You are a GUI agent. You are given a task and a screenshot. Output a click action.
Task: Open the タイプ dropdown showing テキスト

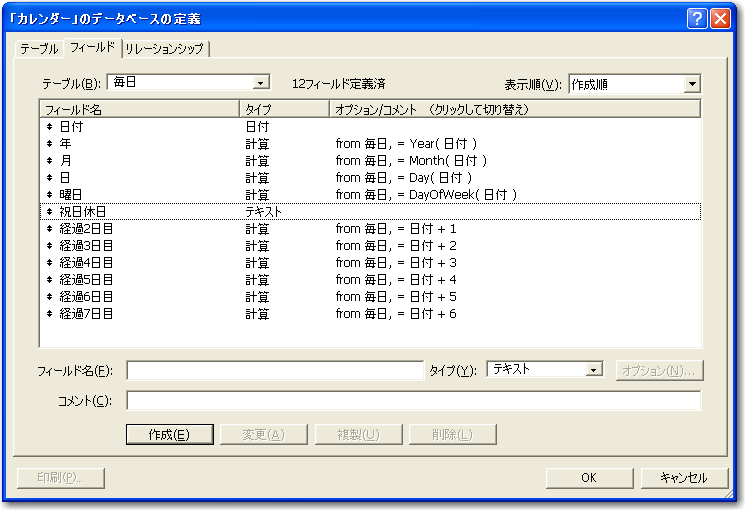coord(594,370)
